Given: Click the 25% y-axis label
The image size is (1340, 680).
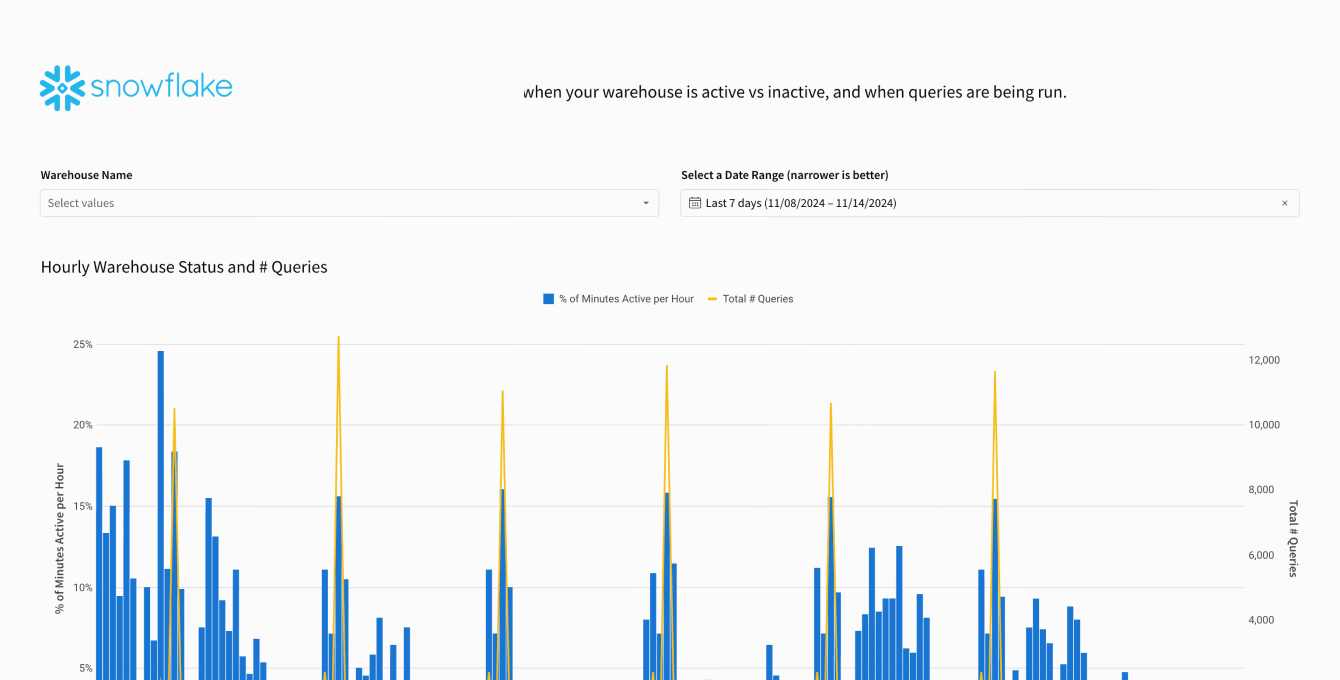Looking at the screenshot, I should (82, 344).
